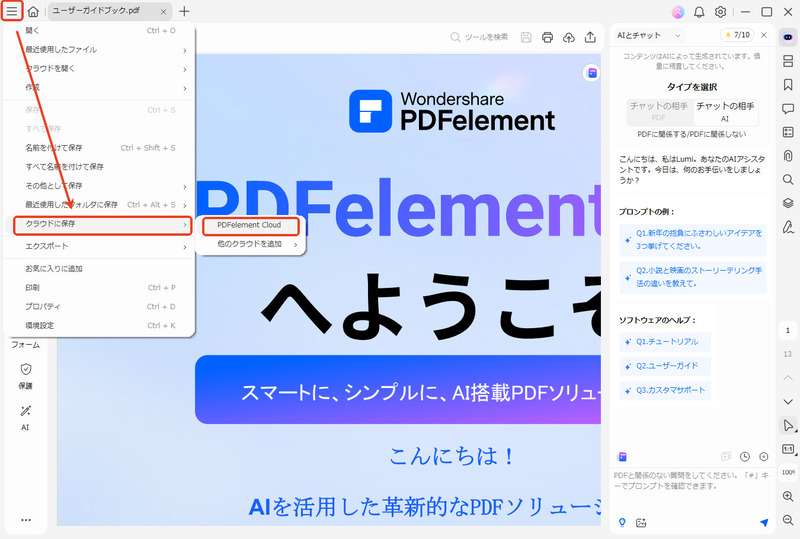Viewport: 800px width, 539px height.
Task: Open layers panel icon
Action: tap(788, 203)
